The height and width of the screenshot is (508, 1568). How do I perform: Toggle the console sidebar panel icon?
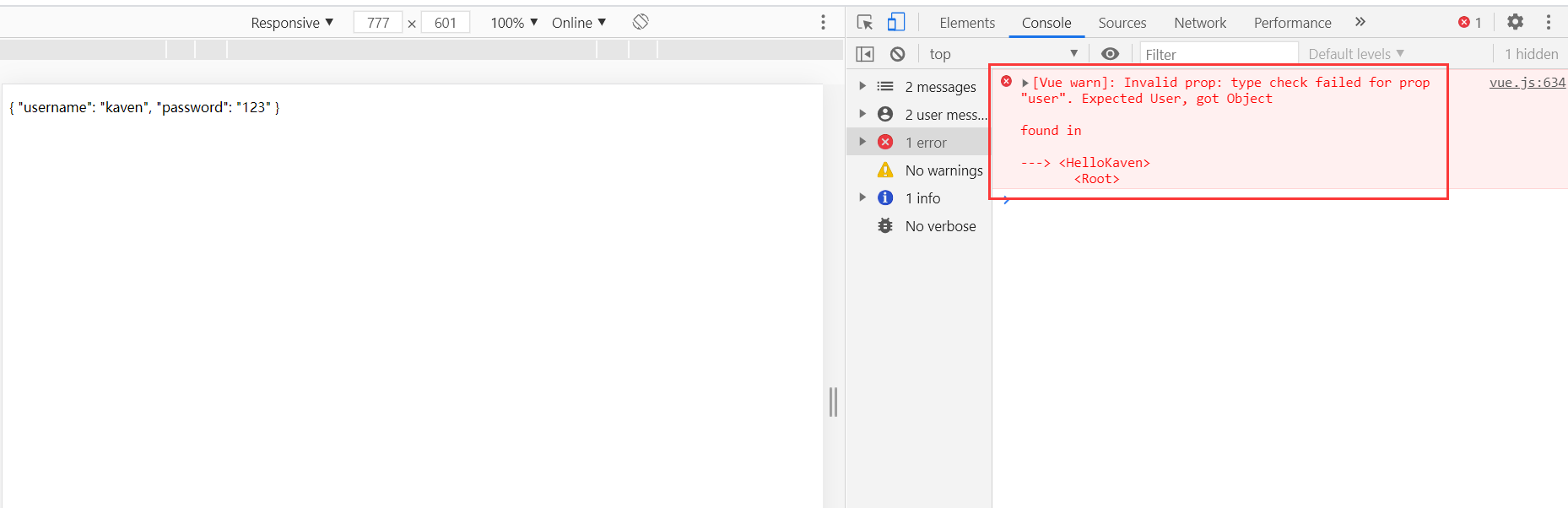(x=865, y=54)
